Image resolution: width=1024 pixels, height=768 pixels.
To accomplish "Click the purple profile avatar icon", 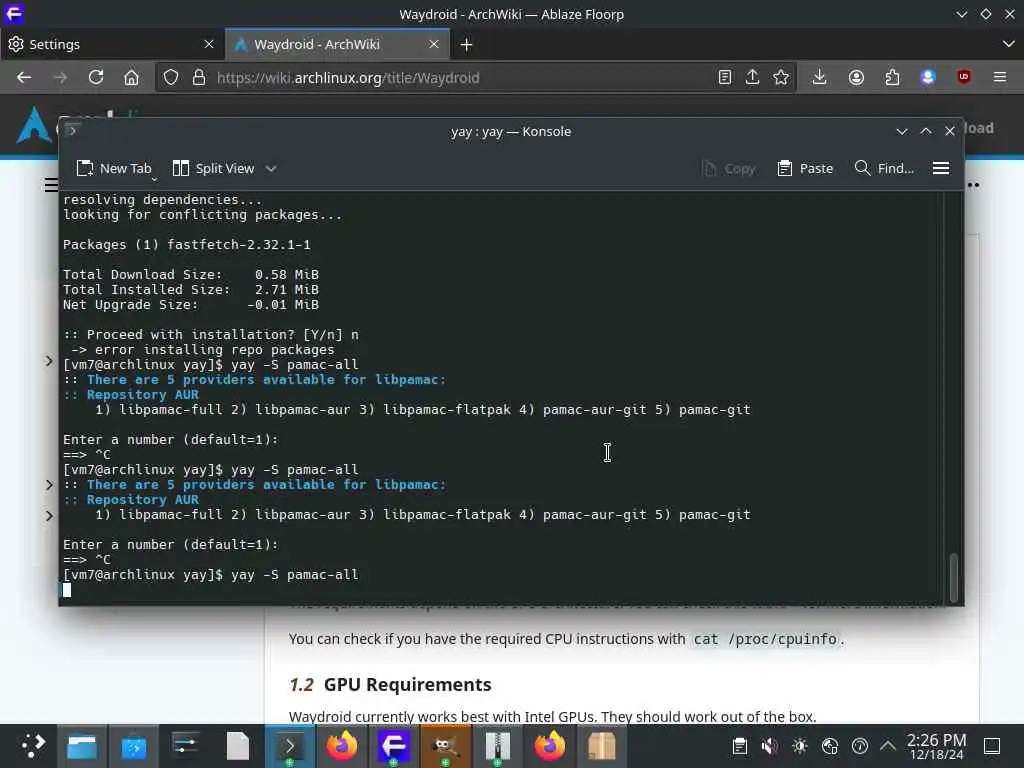I will pos(927,78).
